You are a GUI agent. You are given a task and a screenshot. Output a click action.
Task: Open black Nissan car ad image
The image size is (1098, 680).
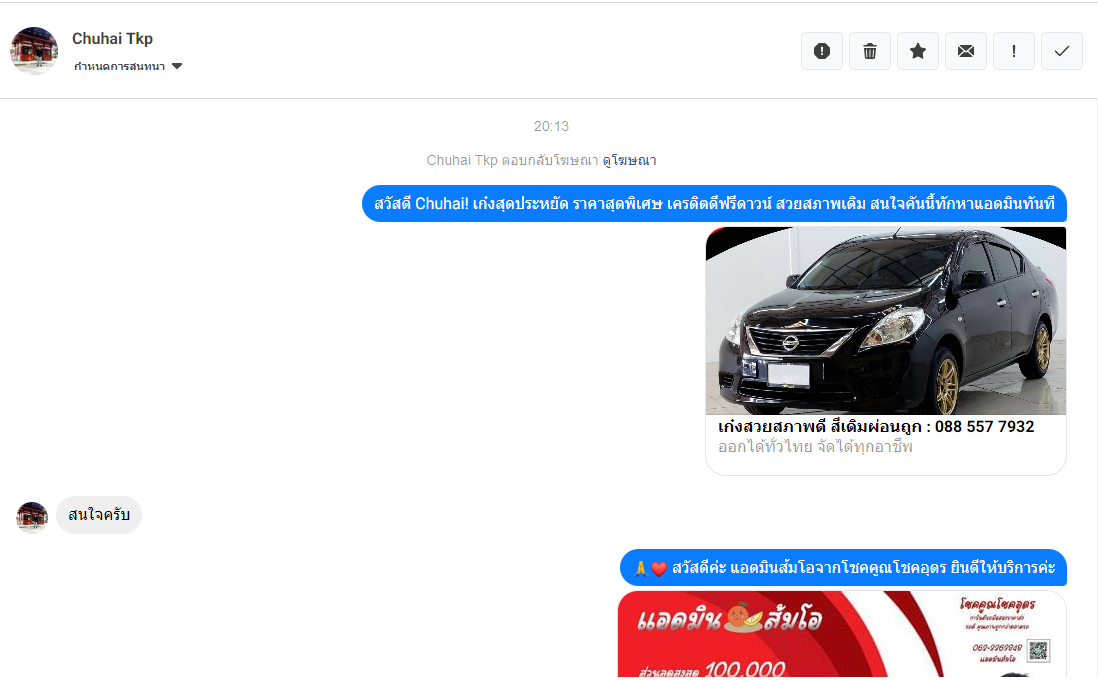pyautogui.click(x=886, y=321)
